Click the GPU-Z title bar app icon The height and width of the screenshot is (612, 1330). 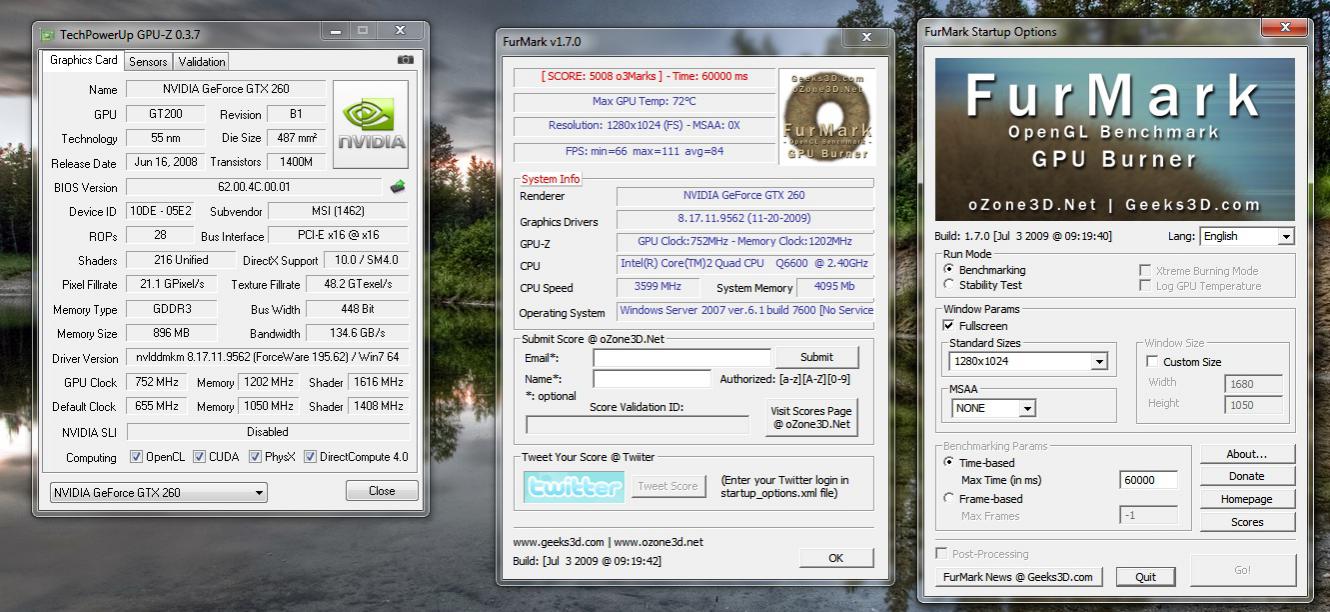[x=48, y=33]
